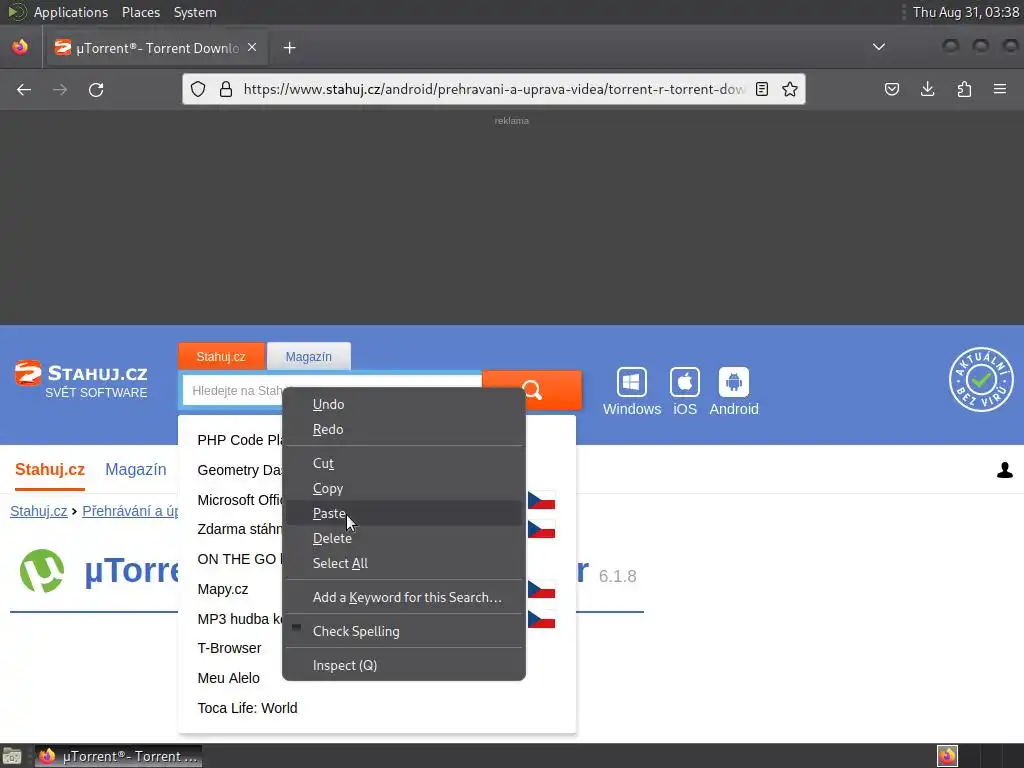Open the tracking protection shield icon
Viewport: 1024px width, 768px height.
click(198, 89)
